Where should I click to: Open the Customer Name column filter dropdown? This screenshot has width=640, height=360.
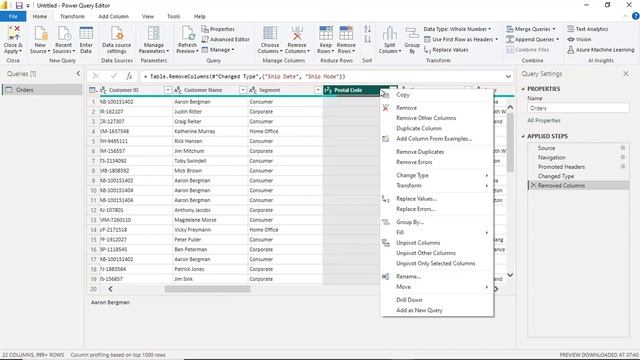tap(243, 90)
